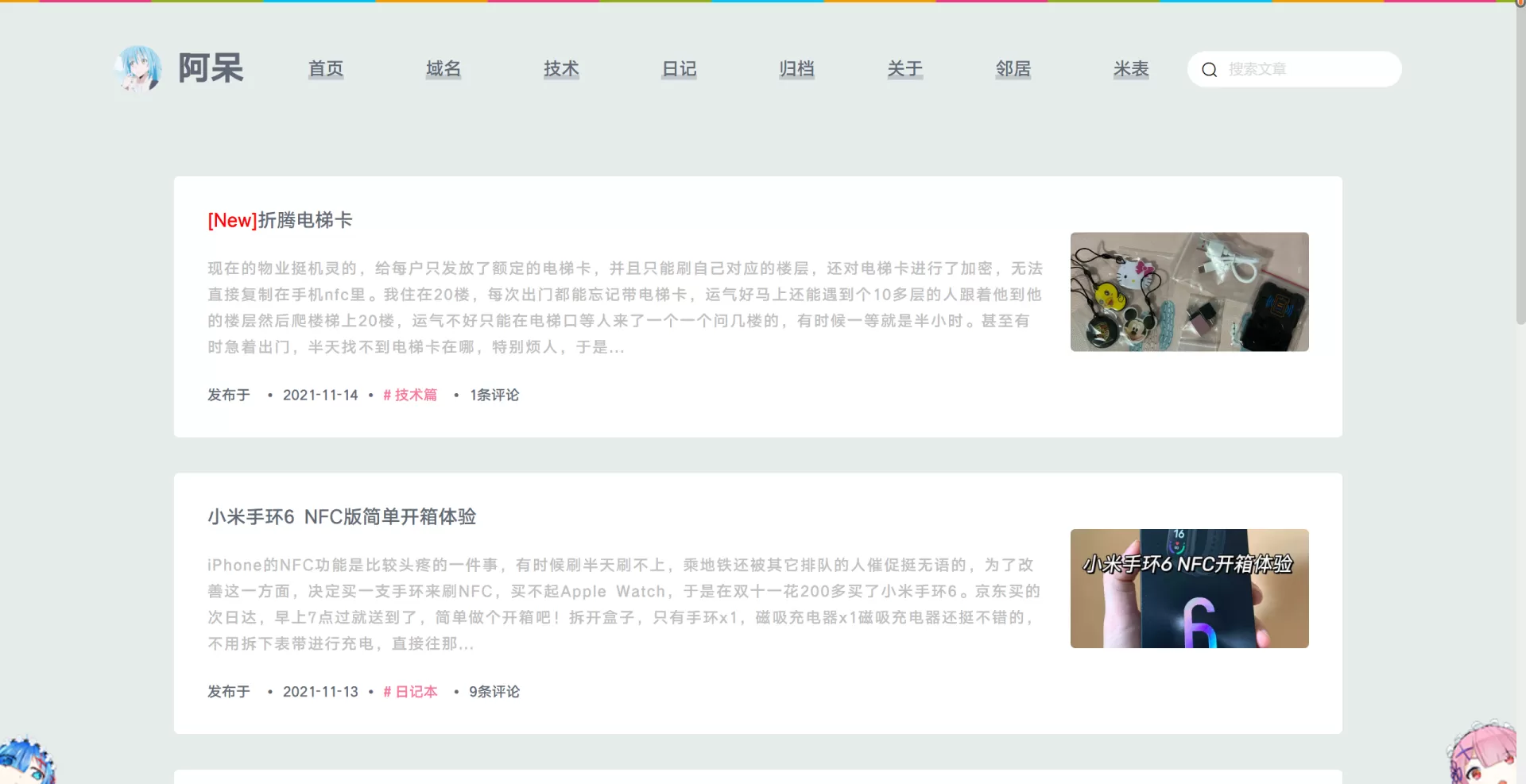Go to the 技术 section
Viewport: 1526px width, 784px height.
561,69
